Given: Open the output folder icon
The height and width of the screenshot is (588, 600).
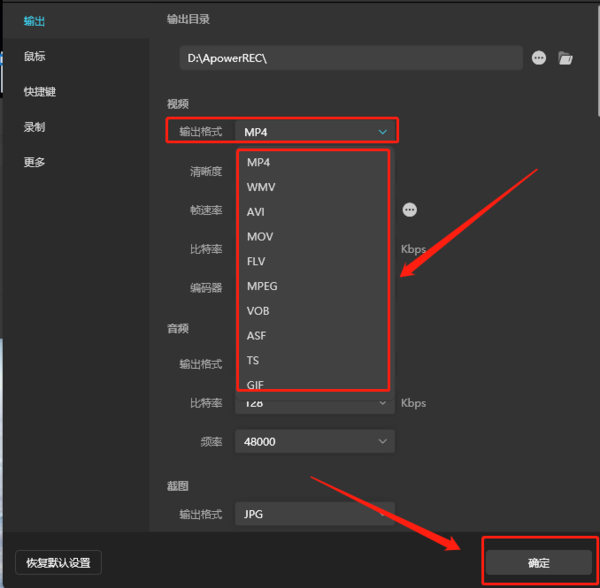Looking at the screenshot, I should coord(565,58).
